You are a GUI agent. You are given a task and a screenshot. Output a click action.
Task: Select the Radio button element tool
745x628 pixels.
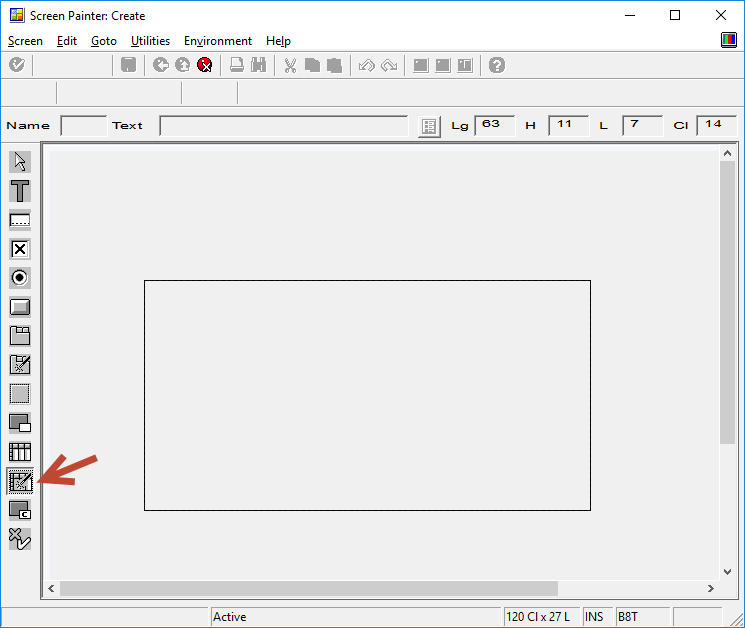(19, 278)
